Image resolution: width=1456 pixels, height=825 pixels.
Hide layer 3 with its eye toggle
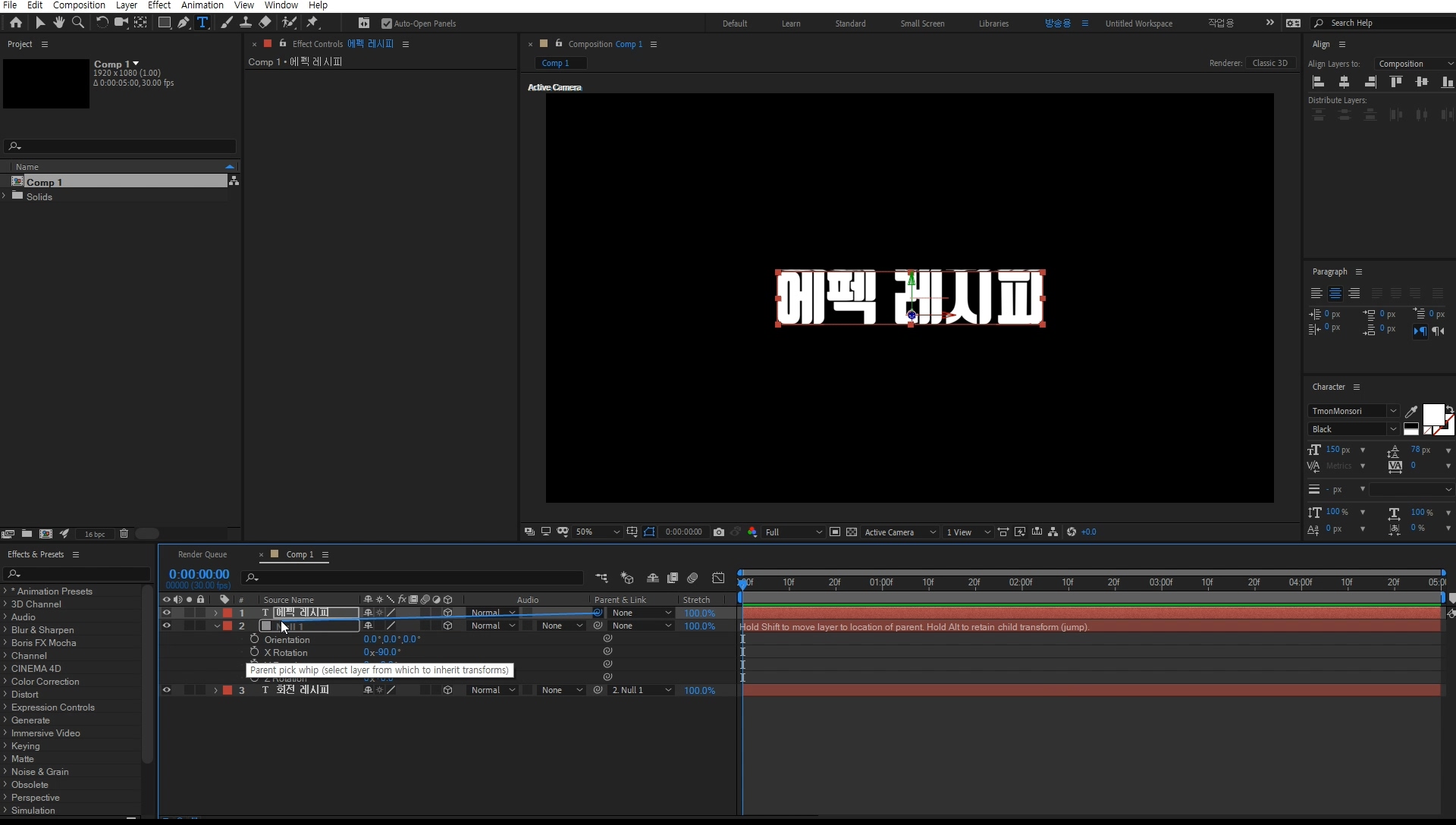coord(166,690)
